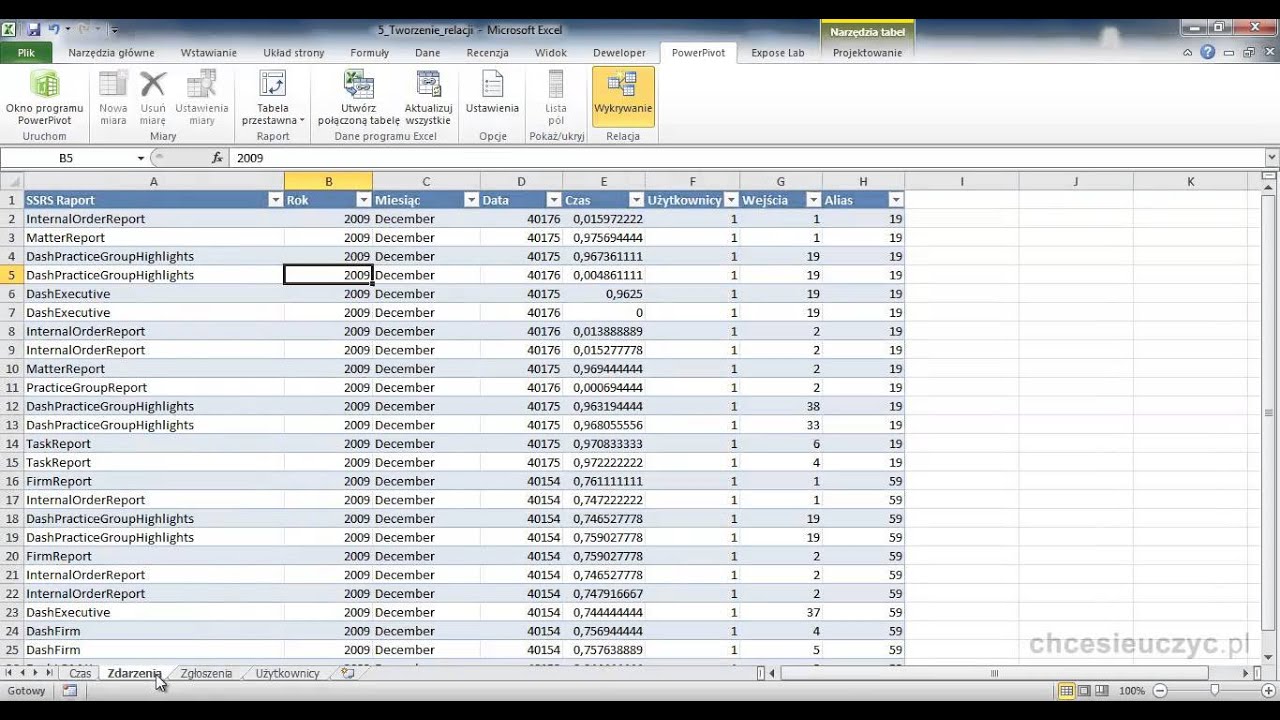This screenshot has height=720, width=1280.
Task: Insert a new worksheet
Action: (348, 673)
